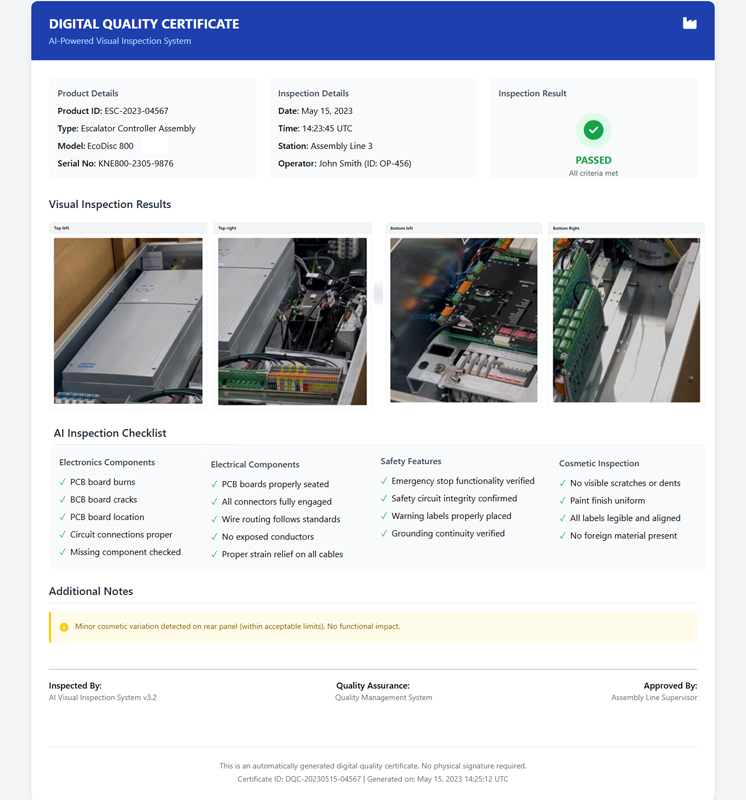The image size is (746, 800).
Task: Select the Station Assembly Line 3 line
Action: pyautogui.click(x=326, y=146)
